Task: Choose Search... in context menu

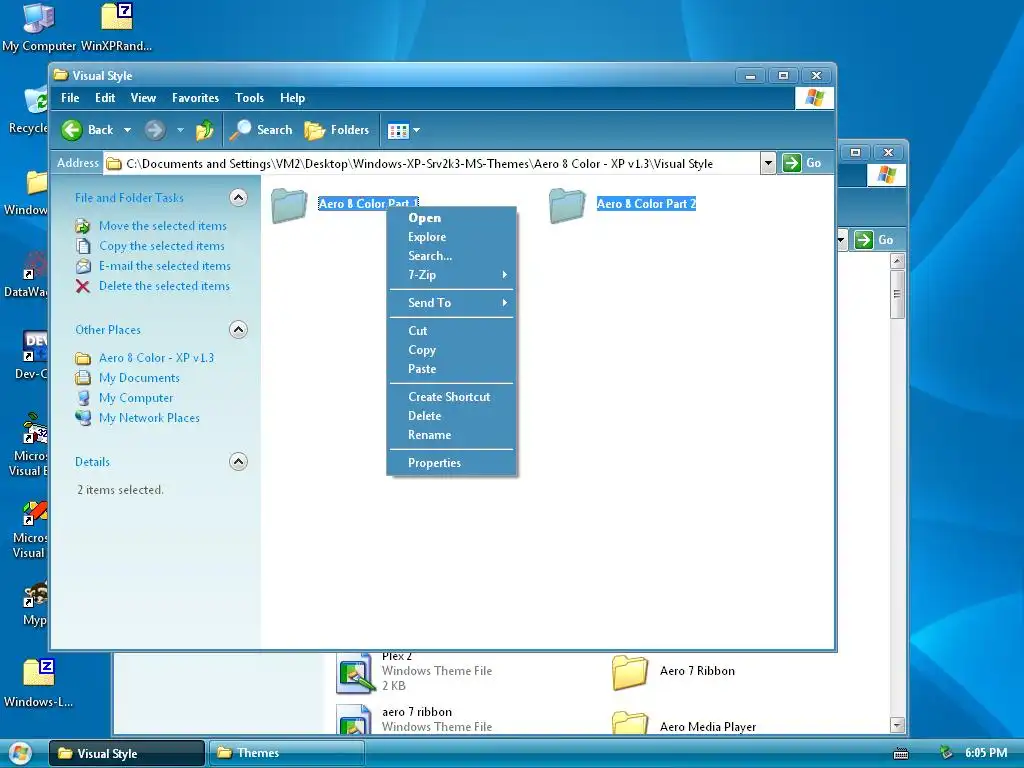Action: click(451, 256)
